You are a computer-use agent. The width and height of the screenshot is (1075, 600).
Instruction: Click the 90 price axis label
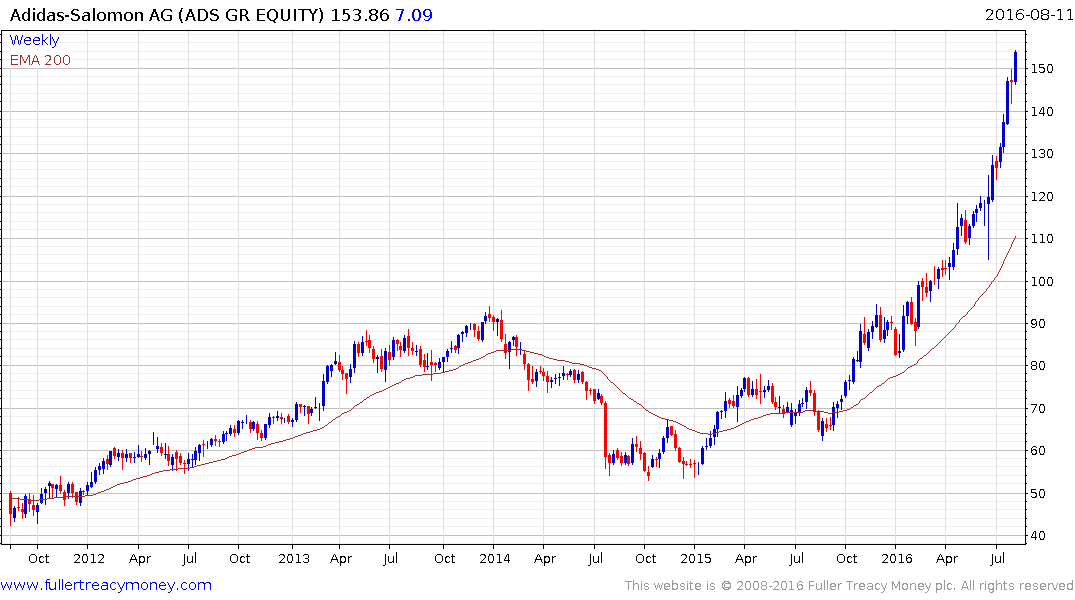click(1038, 324)
